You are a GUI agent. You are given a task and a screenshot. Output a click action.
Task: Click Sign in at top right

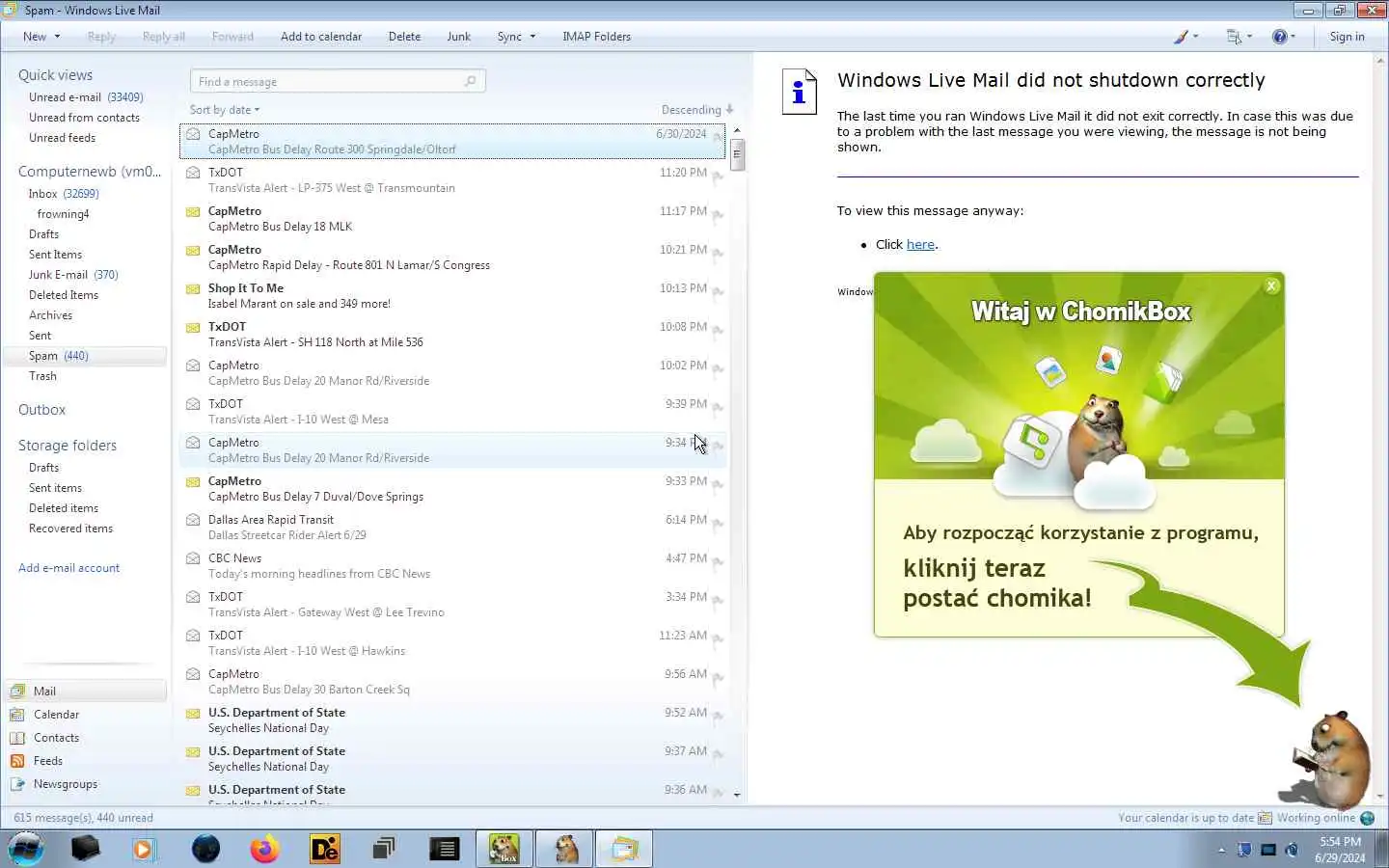pos(1347,37)
